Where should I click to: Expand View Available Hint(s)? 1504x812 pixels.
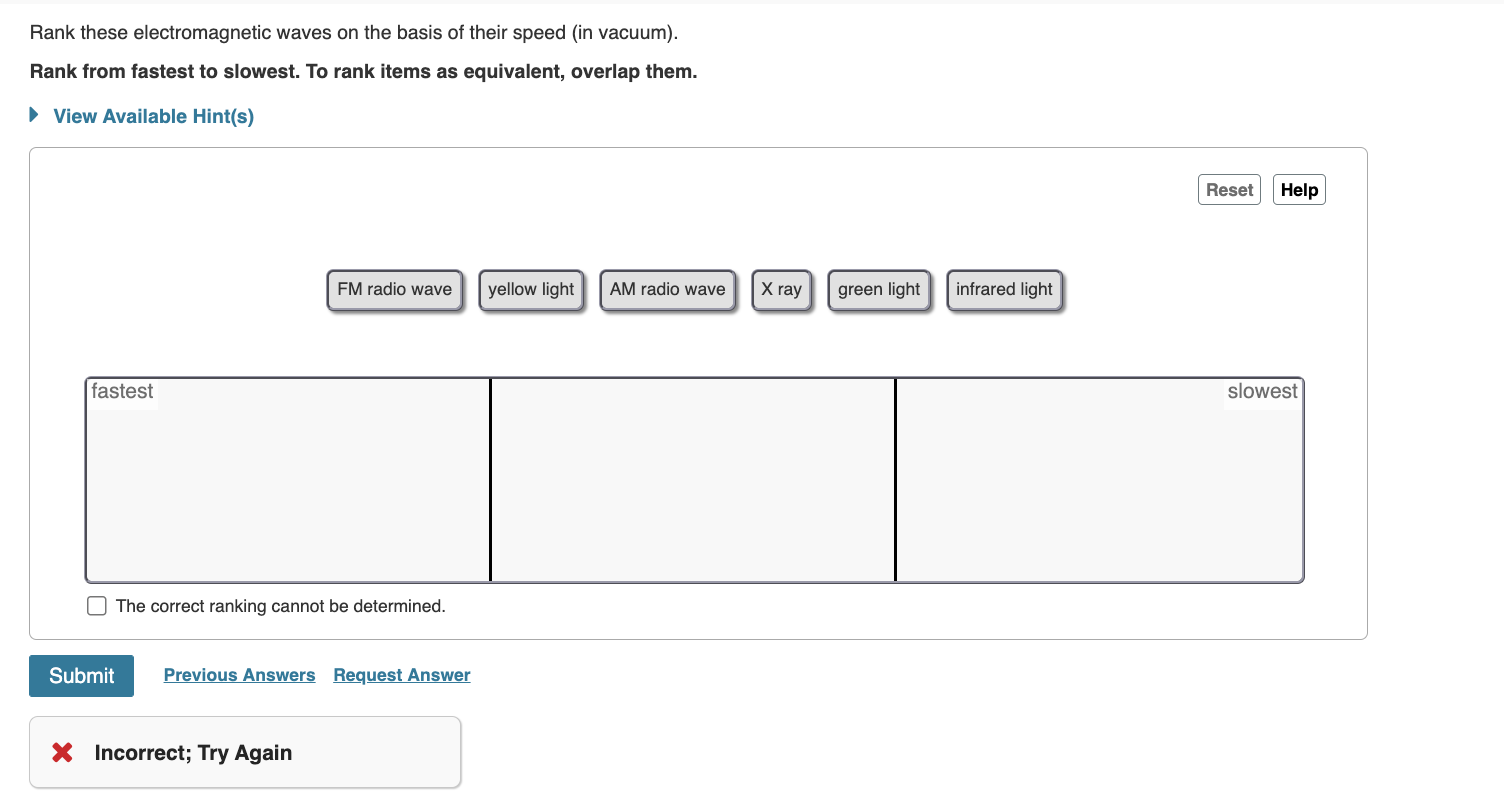pos(153,116)
